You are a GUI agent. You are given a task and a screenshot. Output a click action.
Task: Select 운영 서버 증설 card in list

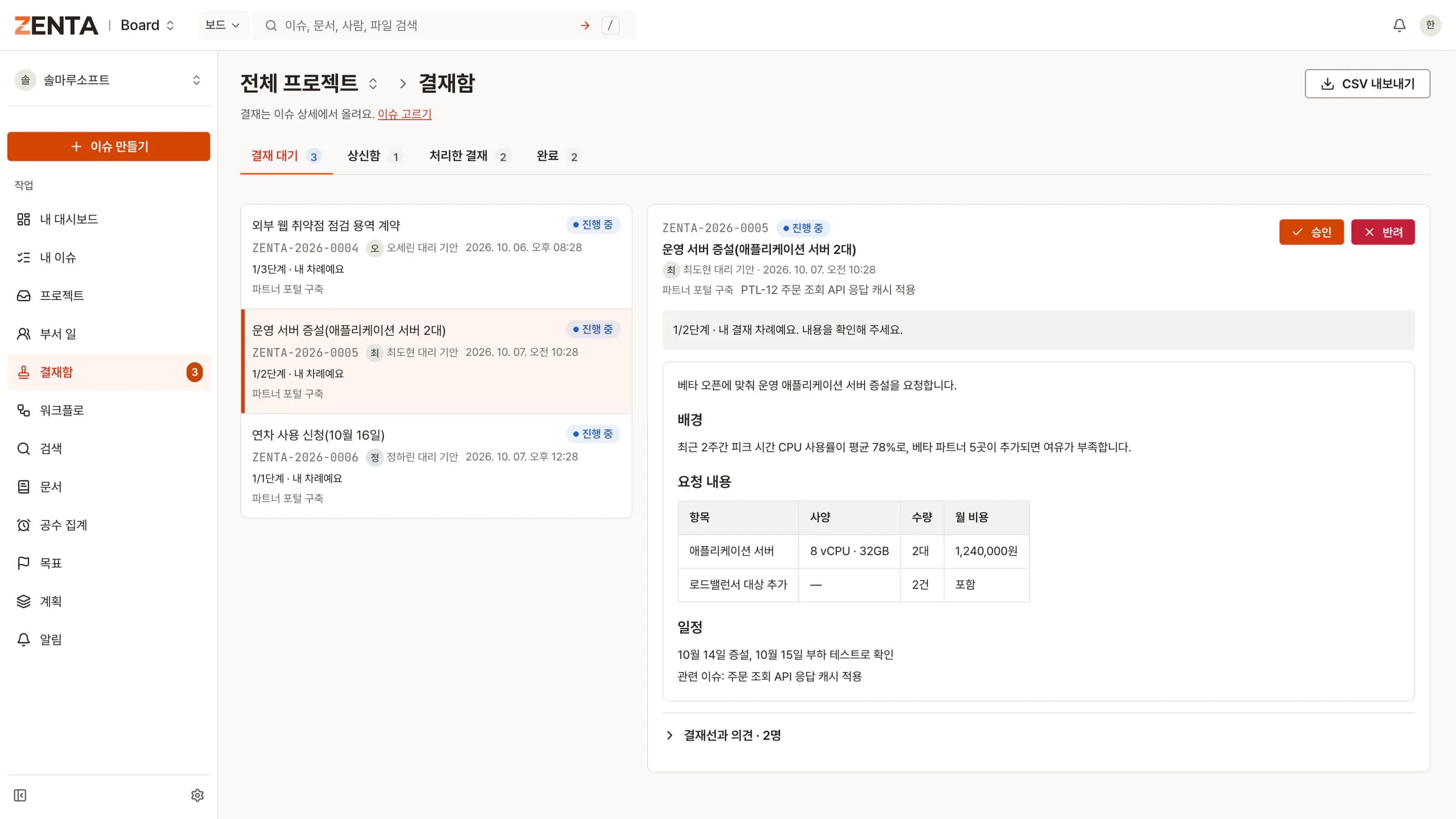[436, 362]
